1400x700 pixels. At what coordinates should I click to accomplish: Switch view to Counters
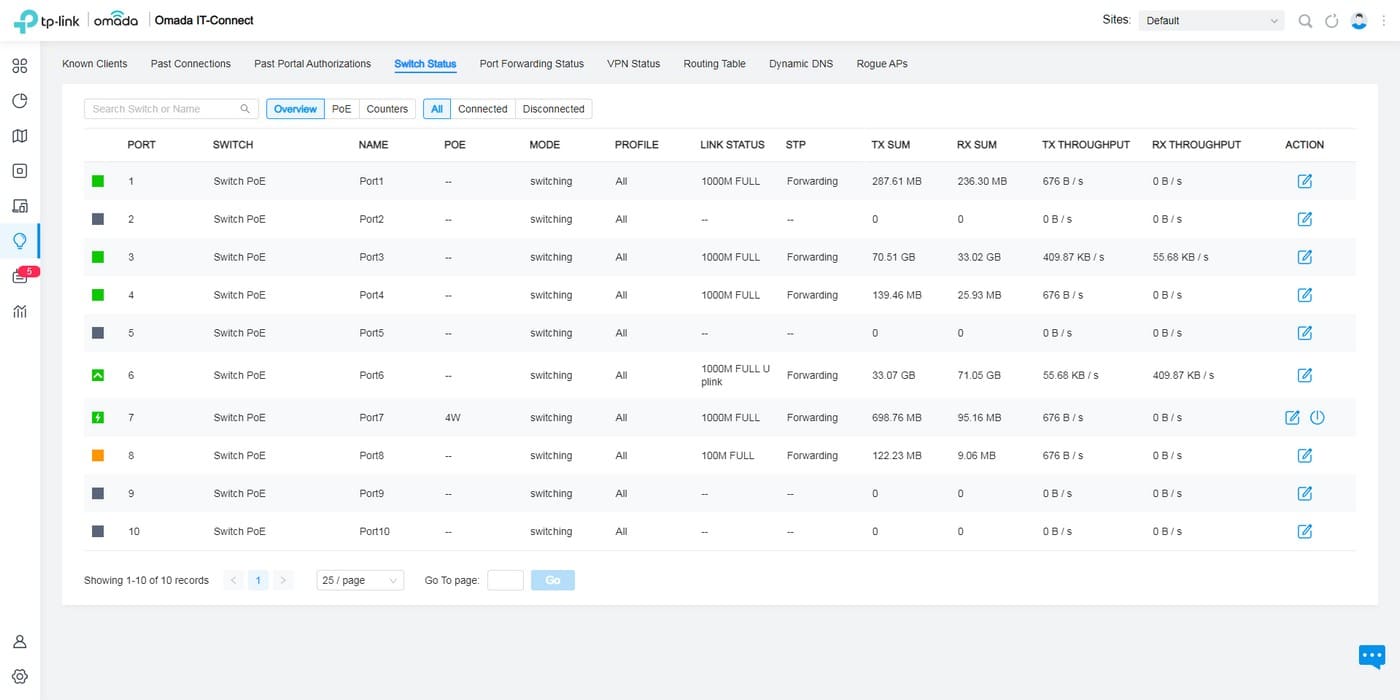point(387,109)
